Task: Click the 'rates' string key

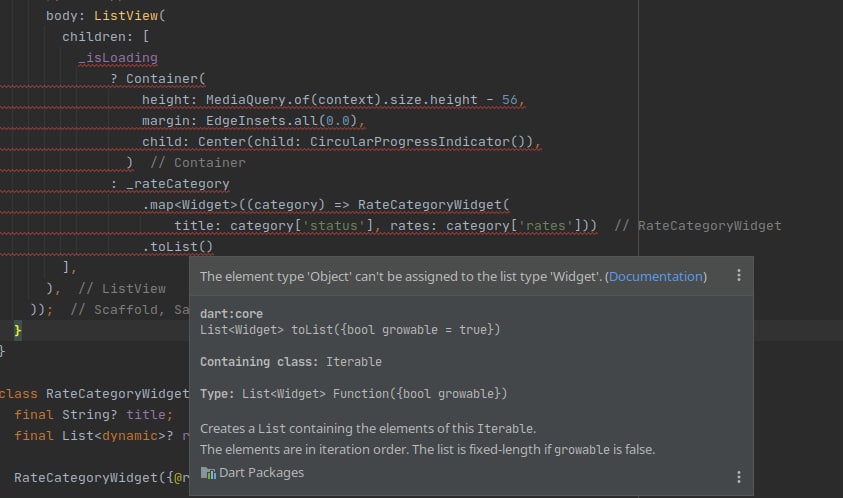Action: 546,226
